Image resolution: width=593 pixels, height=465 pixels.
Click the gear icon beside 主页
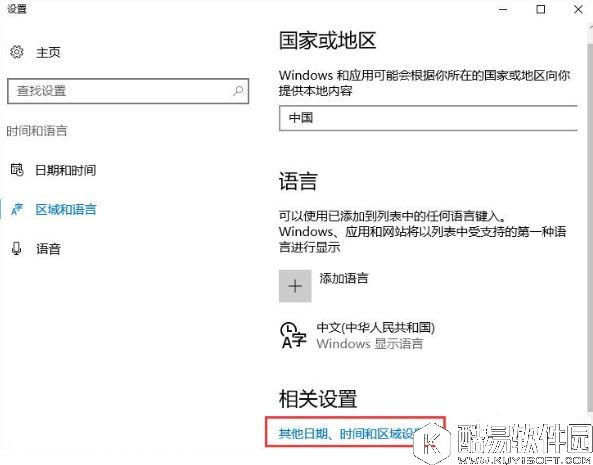coord(17,52)
